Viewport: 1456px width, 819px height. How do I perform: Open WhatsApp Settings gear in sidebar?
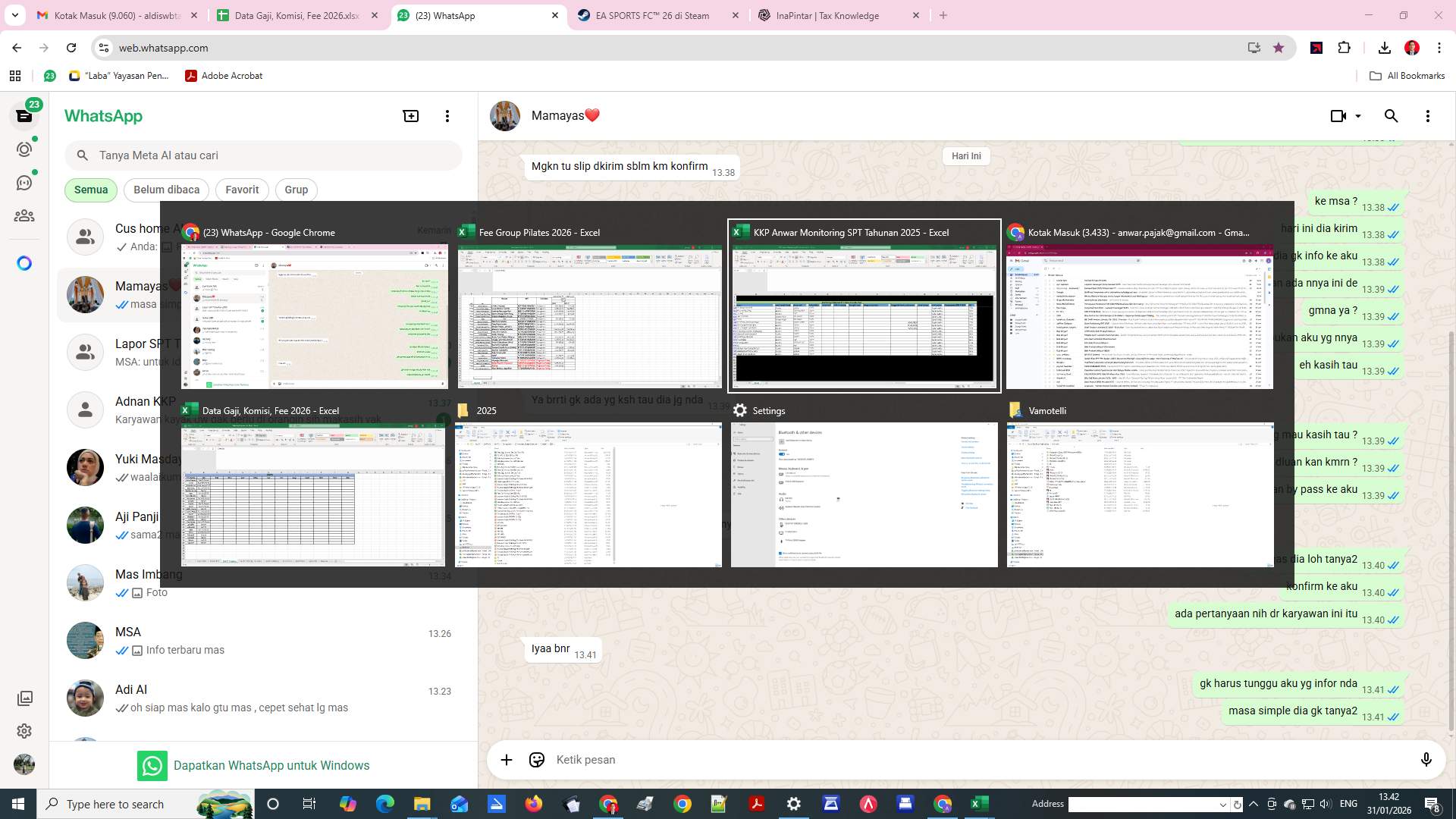tap(24, 731)
